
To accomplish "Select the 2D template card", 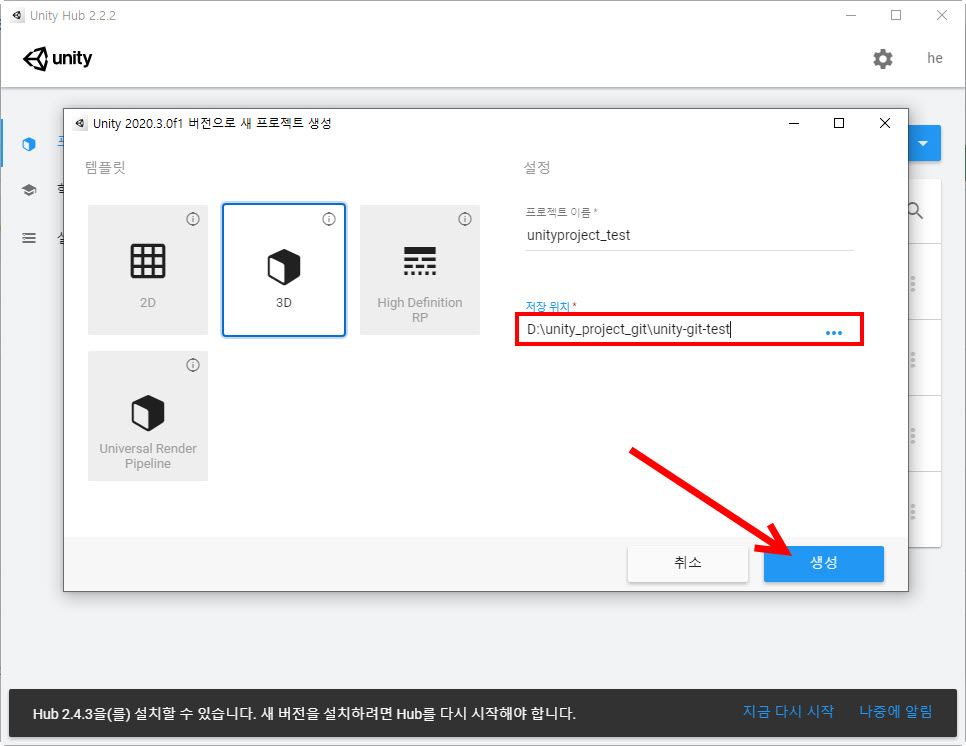I will point(148,270).
